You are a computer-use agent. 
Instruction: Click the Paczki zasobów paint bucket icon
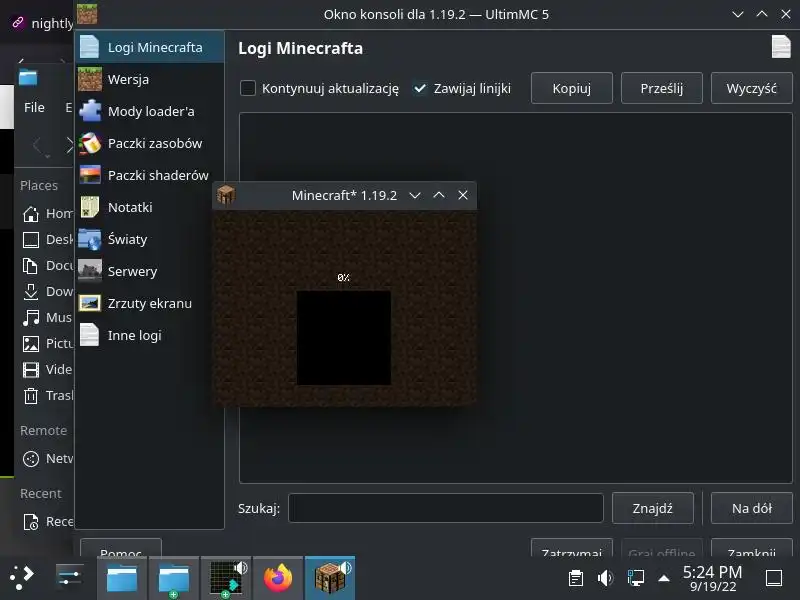[90, 143]
